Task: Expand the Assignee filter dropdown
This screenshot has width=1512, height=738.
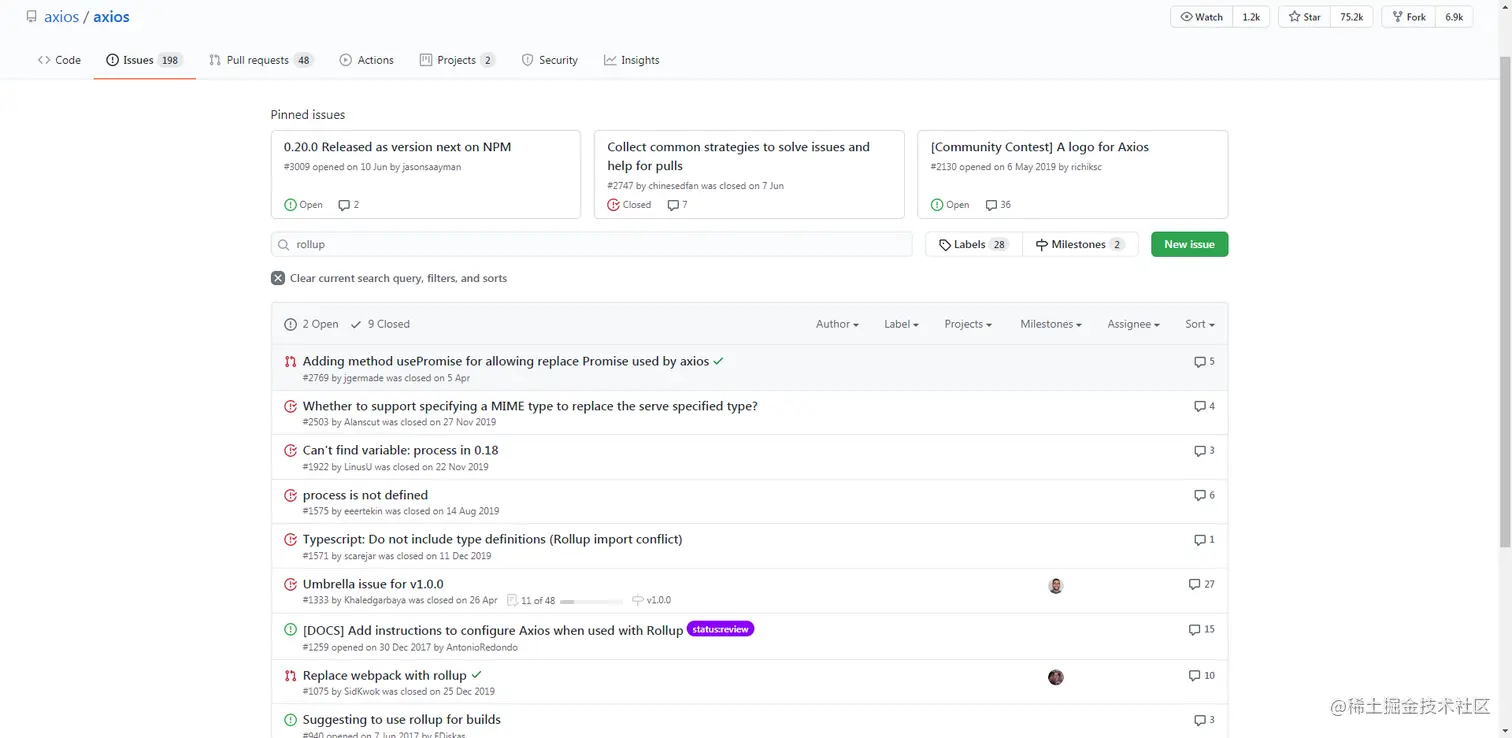Action: pyautogui.click(x=1133, y=324)
